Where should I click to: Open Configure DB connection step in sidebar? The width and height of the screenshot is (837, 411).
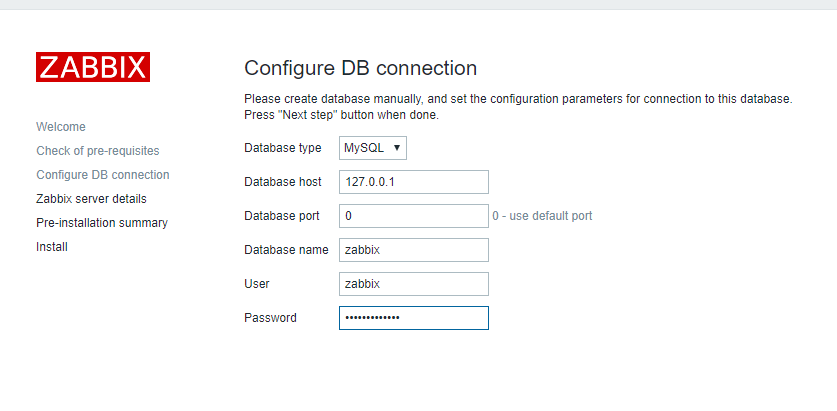click(x=102, y=175)
